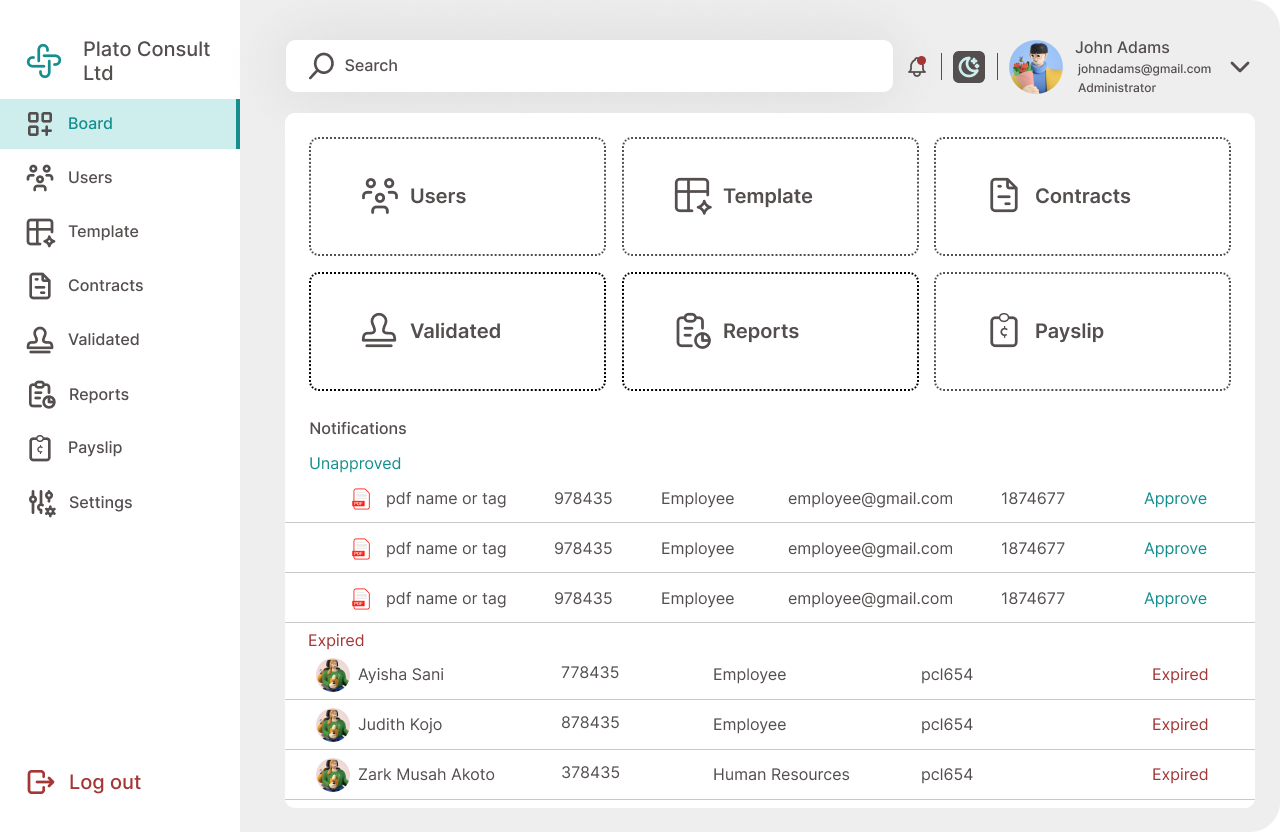Approve the third unapproved pdf row
Viewport: 1280px width, 832px height.
(x=1175, y=599)
